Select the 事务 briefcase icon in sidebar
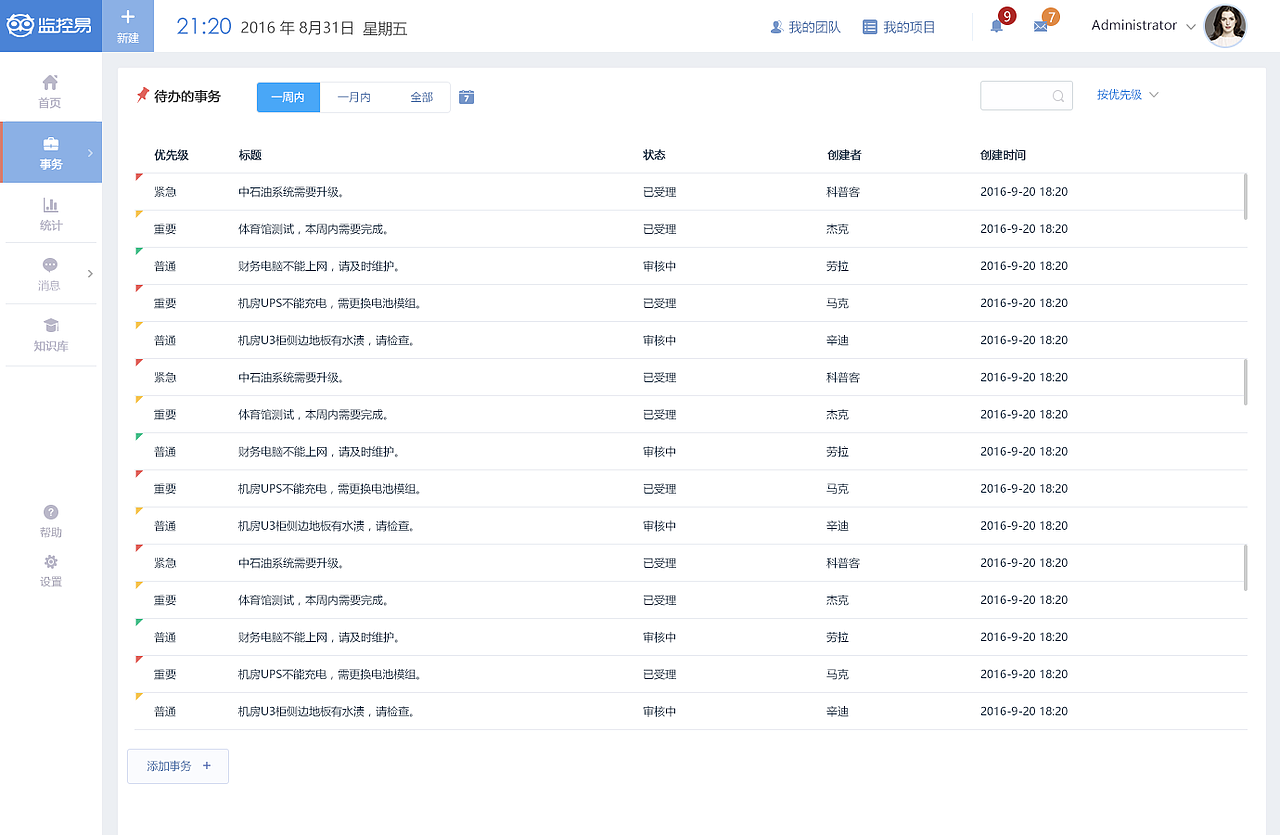 click(x=50, y=144)
